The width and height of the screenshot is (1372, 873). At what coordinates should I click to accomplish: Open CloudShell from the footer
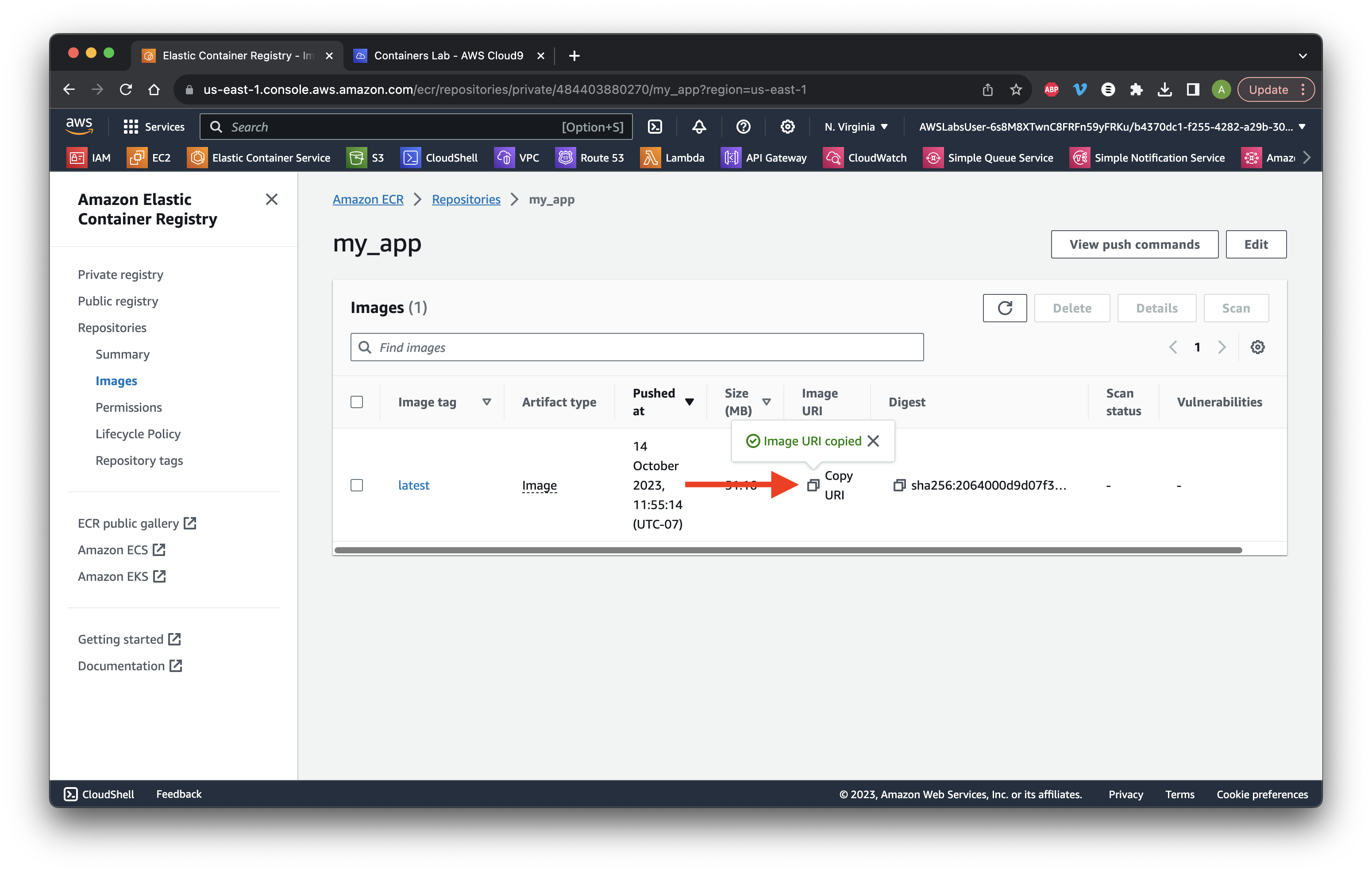[99, 794]
